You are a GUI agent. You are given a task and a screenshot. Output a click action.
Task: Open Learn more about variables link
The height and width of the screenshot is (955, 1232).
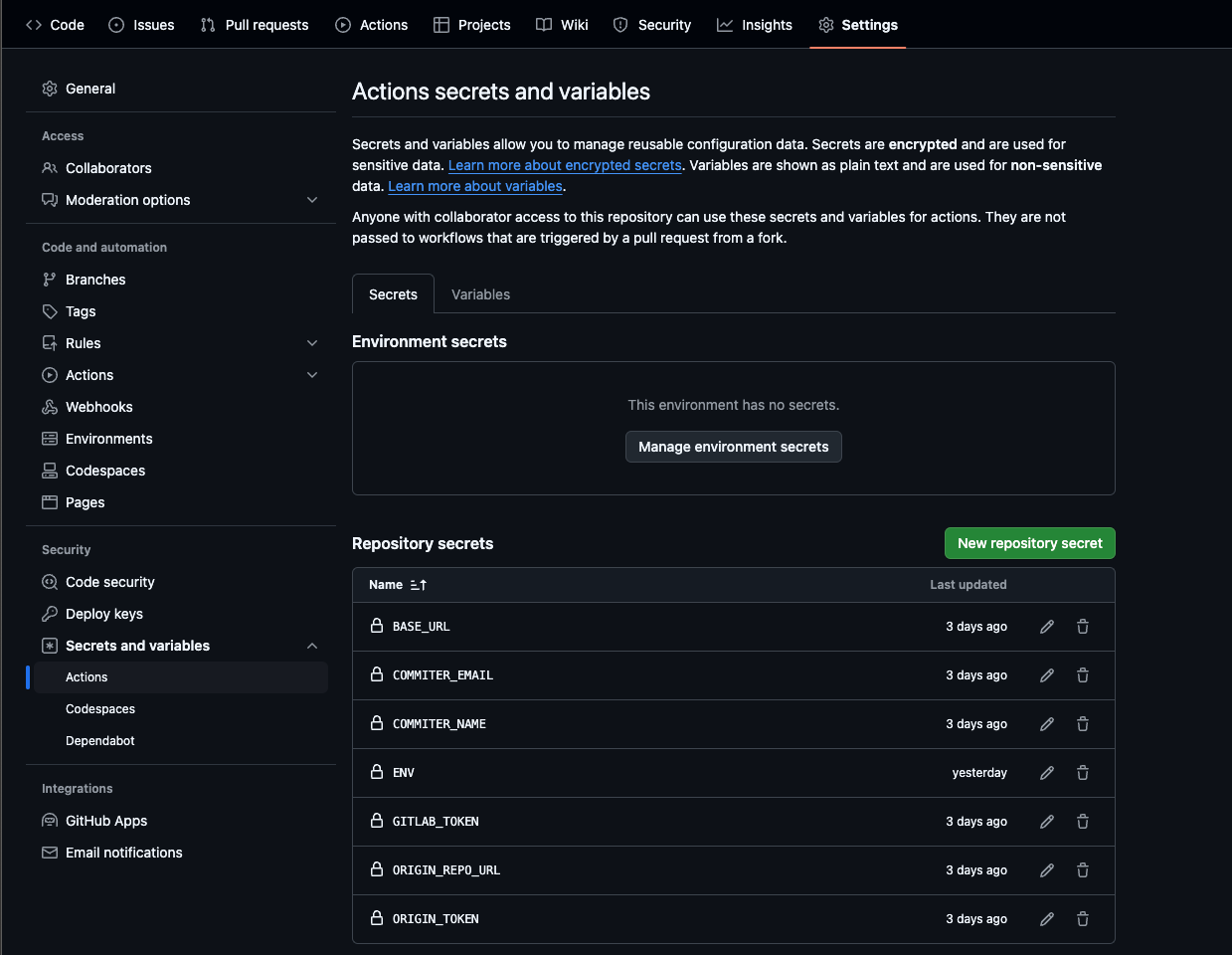pyautogui.click(x=475, y=186)
